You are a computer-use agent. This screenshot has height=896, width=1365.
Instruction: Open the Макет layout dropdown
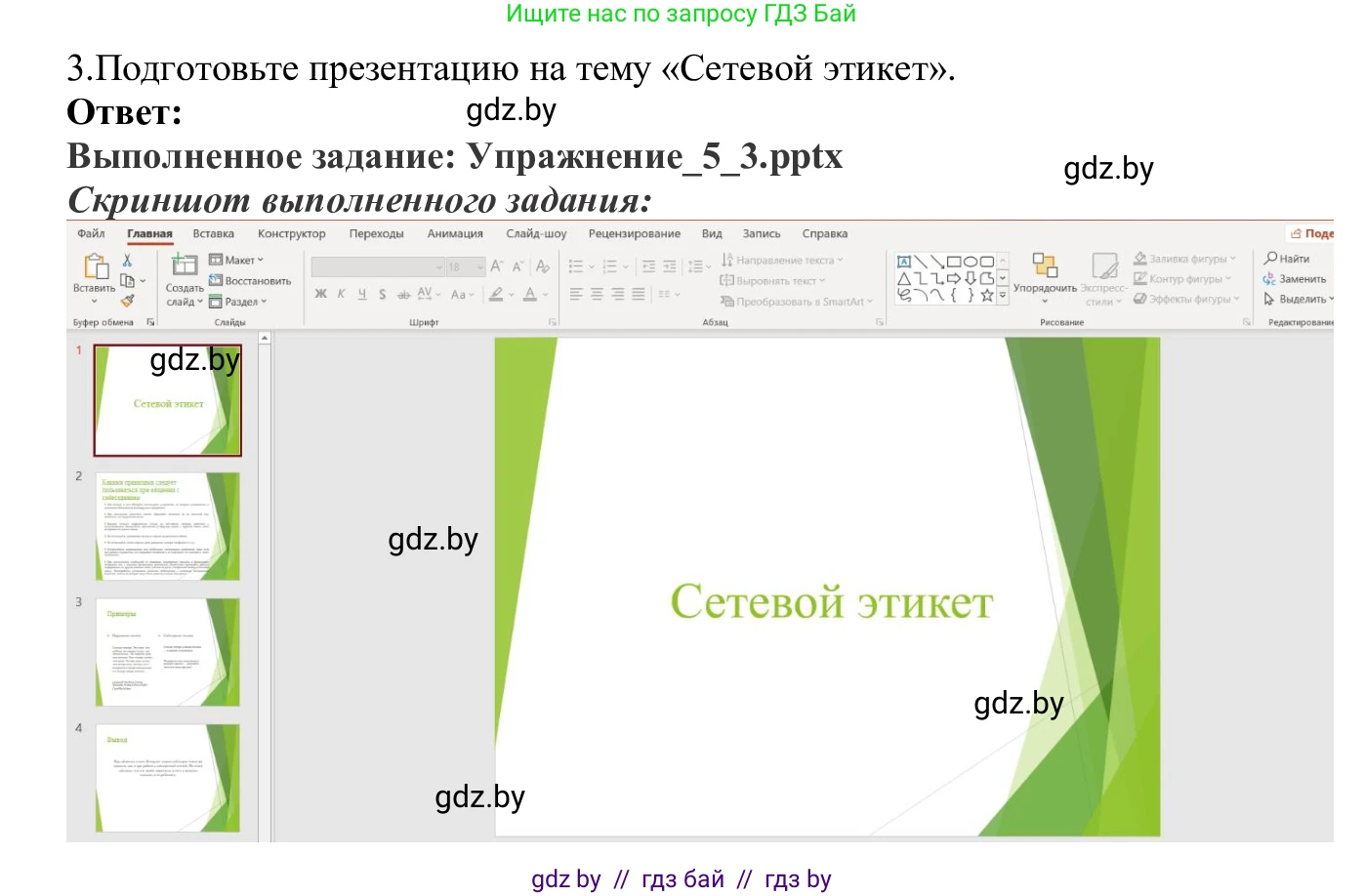click(x=237, y=261)
